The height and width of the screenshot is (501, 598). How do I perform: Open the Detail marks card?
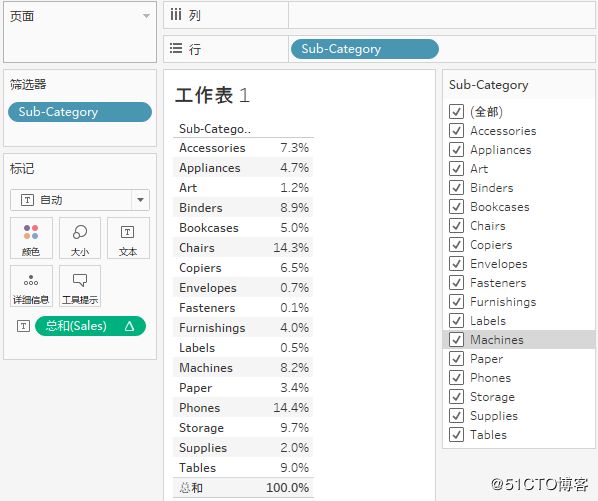tap(31, 286)
